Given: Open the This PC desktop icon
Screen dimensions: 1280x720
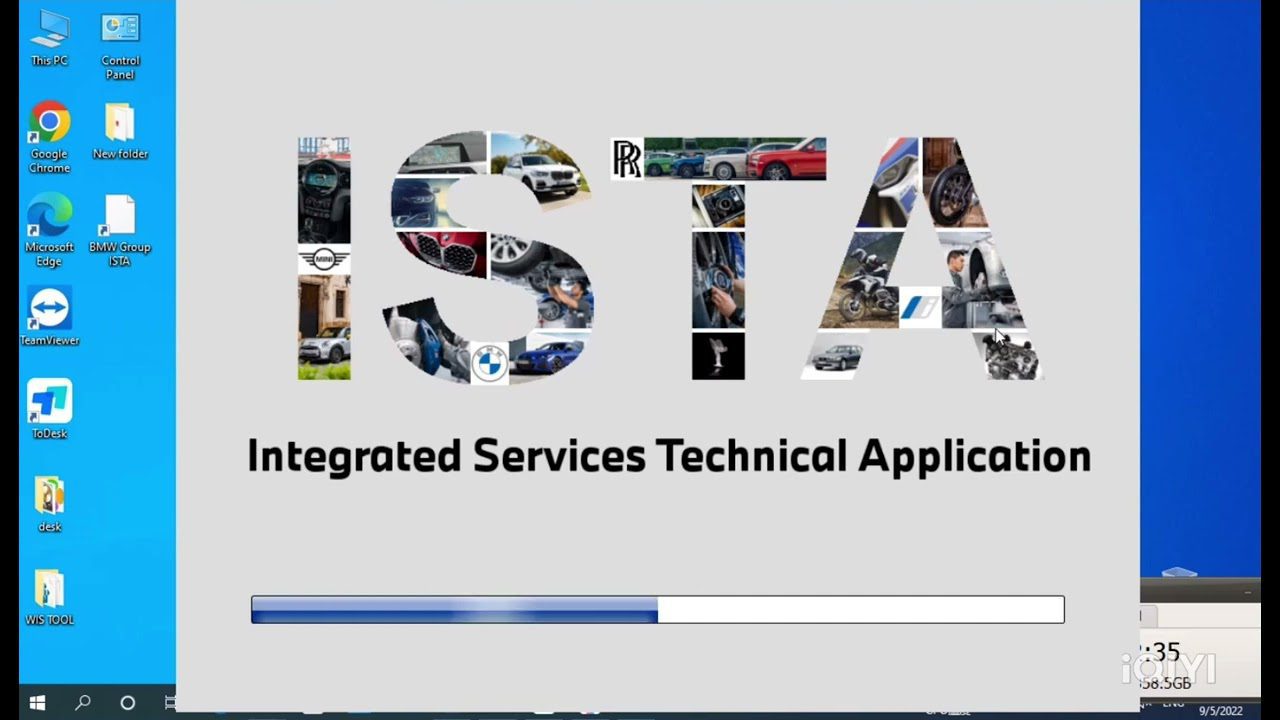Looking at the screenshot, I should point(49,40).
